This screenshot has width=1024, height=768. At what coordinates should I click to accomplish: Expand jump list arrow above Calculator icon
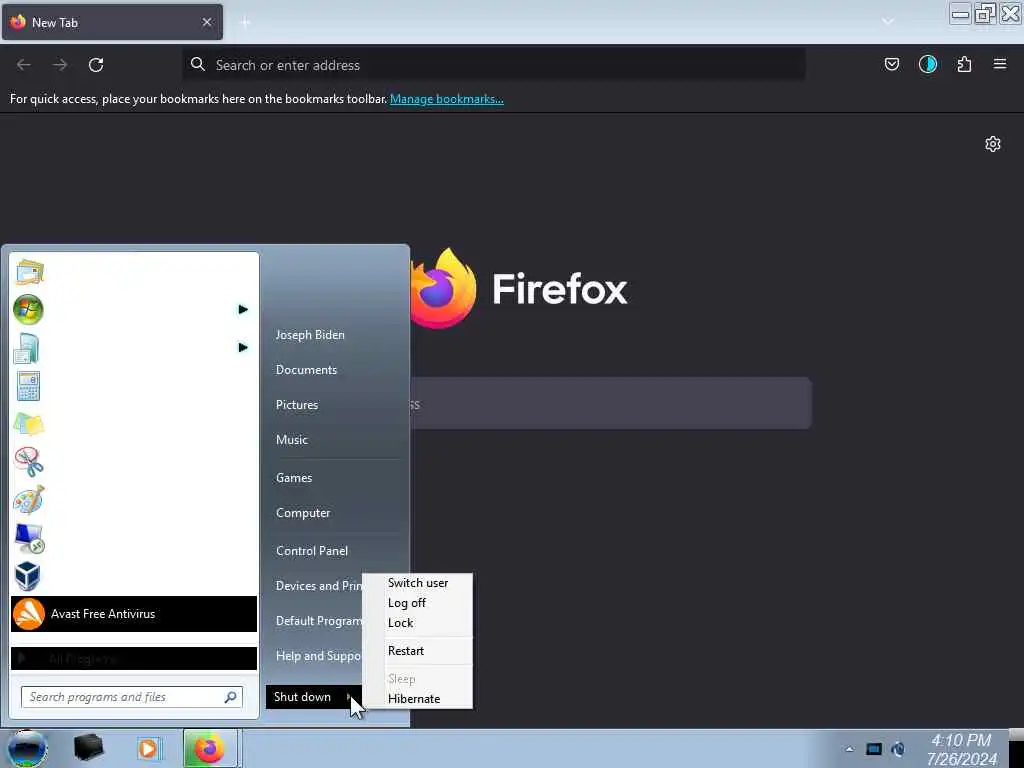[x=243, y=347]
